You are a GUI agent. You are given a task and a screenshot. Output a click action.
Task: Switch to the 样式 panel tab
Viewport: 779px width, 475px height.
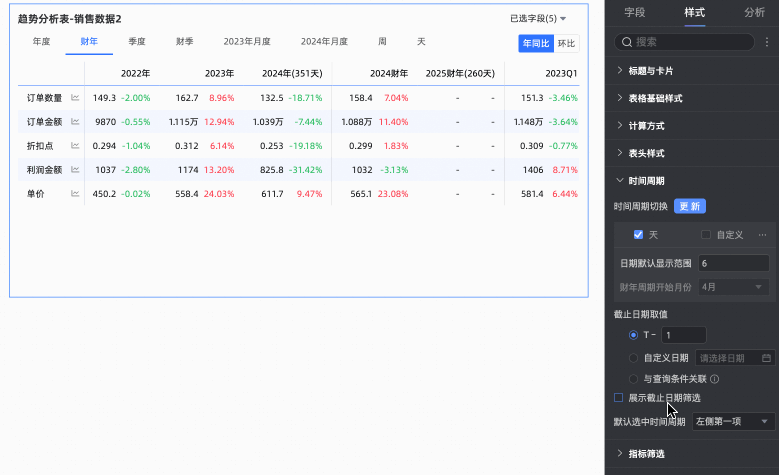694,13
